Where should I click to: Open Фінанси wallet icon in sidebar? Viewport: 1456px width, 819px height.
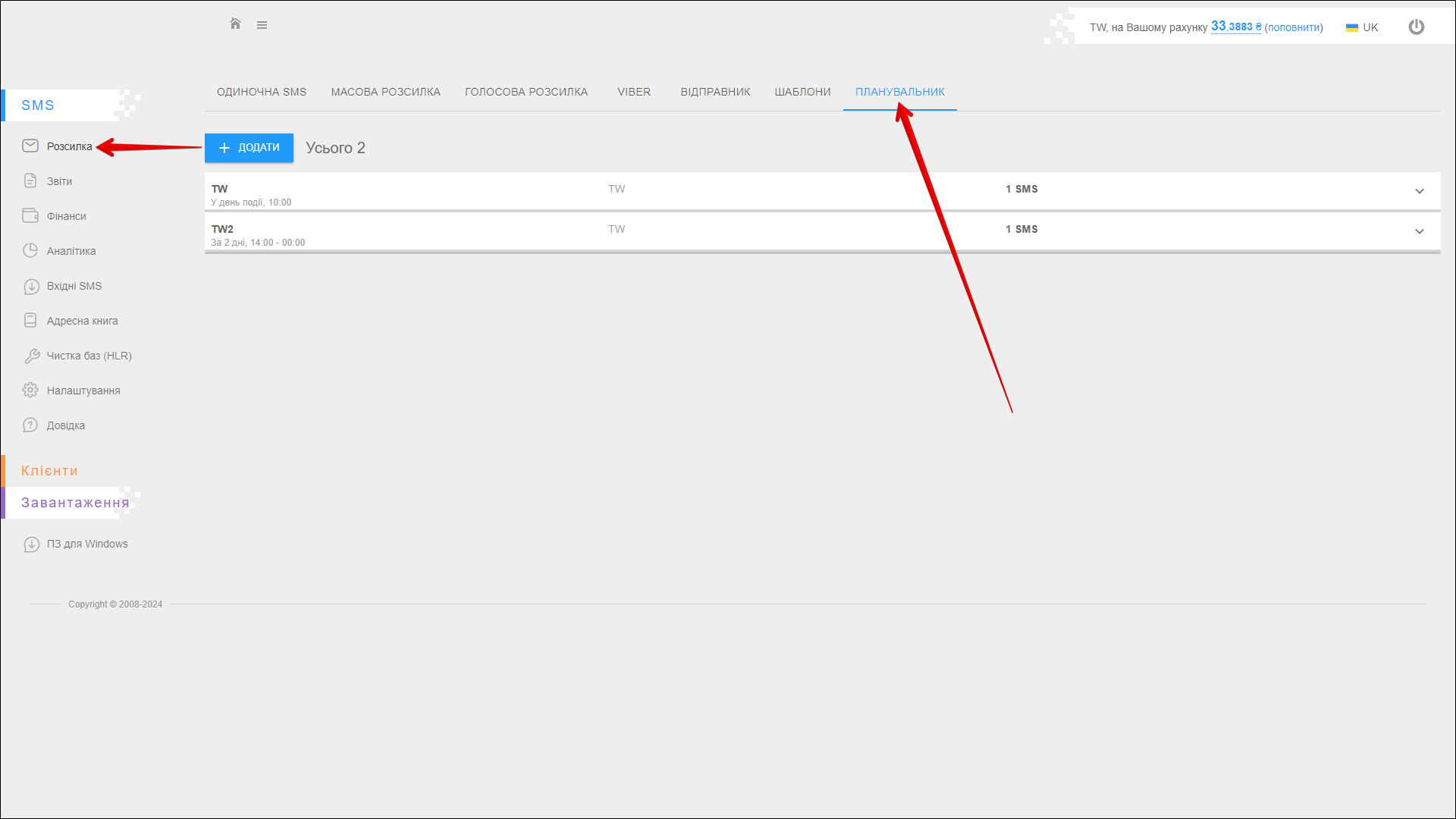(x=30, y=215)
